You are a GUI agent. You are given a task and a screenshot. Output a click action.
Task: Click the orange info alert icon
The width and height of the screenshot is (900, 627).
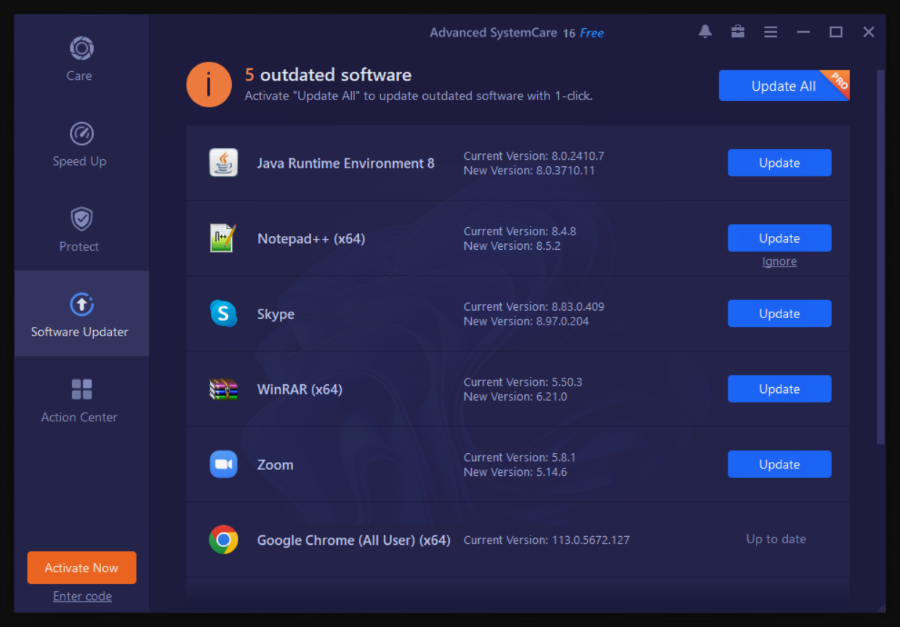pyautogui.click(x=209, y=84)
